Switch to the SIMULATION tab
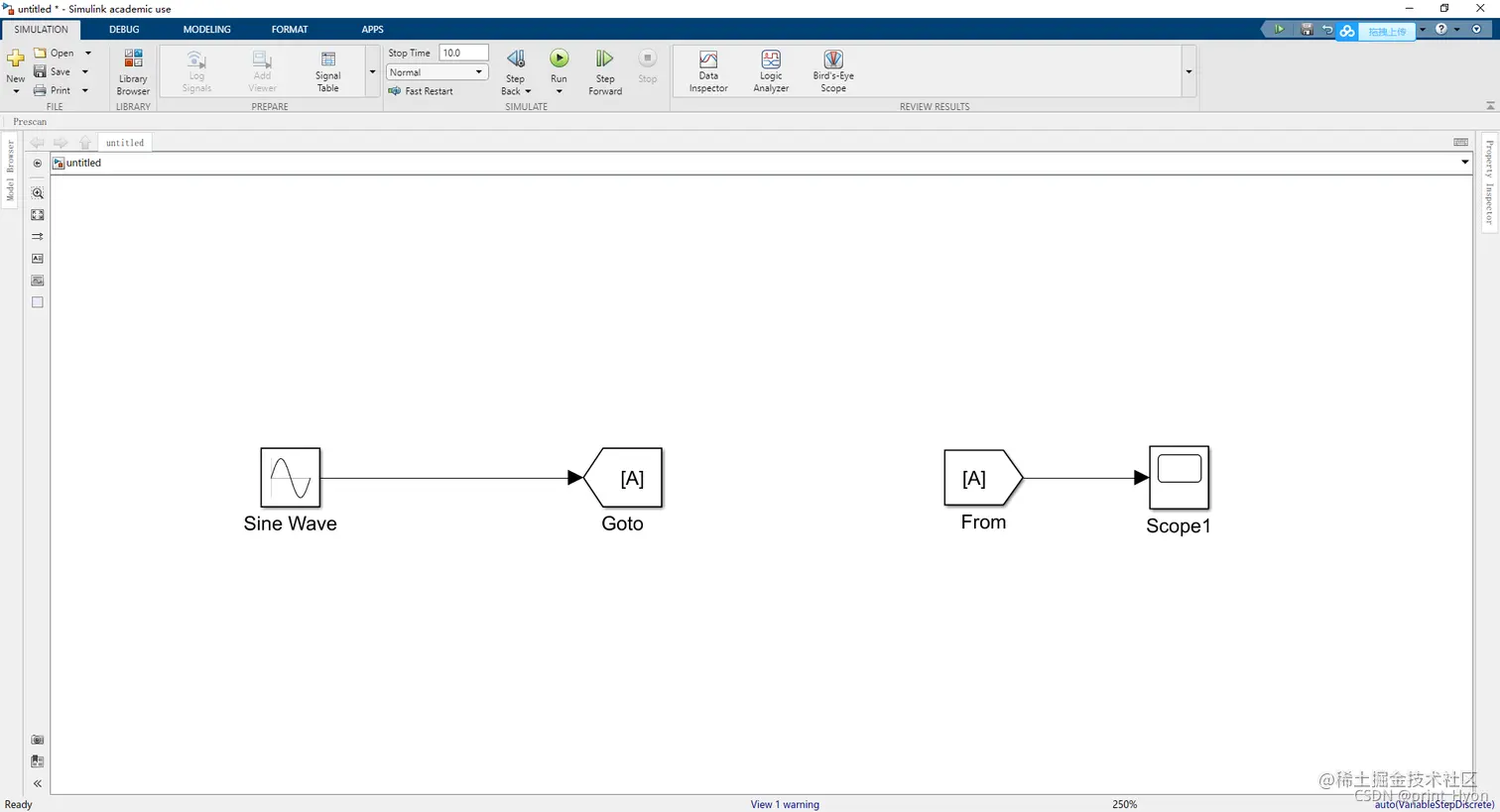The image size is (1500, 812). (41, 30)
